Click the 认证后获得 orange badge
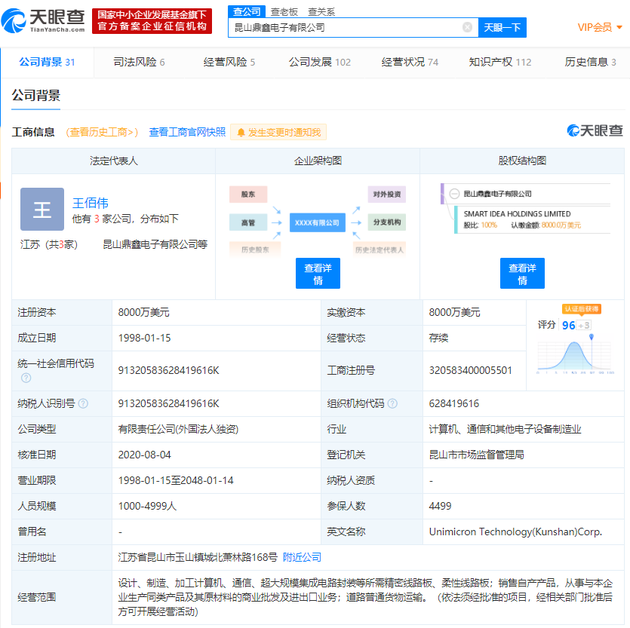Image resolution: width=630 pixels, height=628 pixels. point(581,309)
